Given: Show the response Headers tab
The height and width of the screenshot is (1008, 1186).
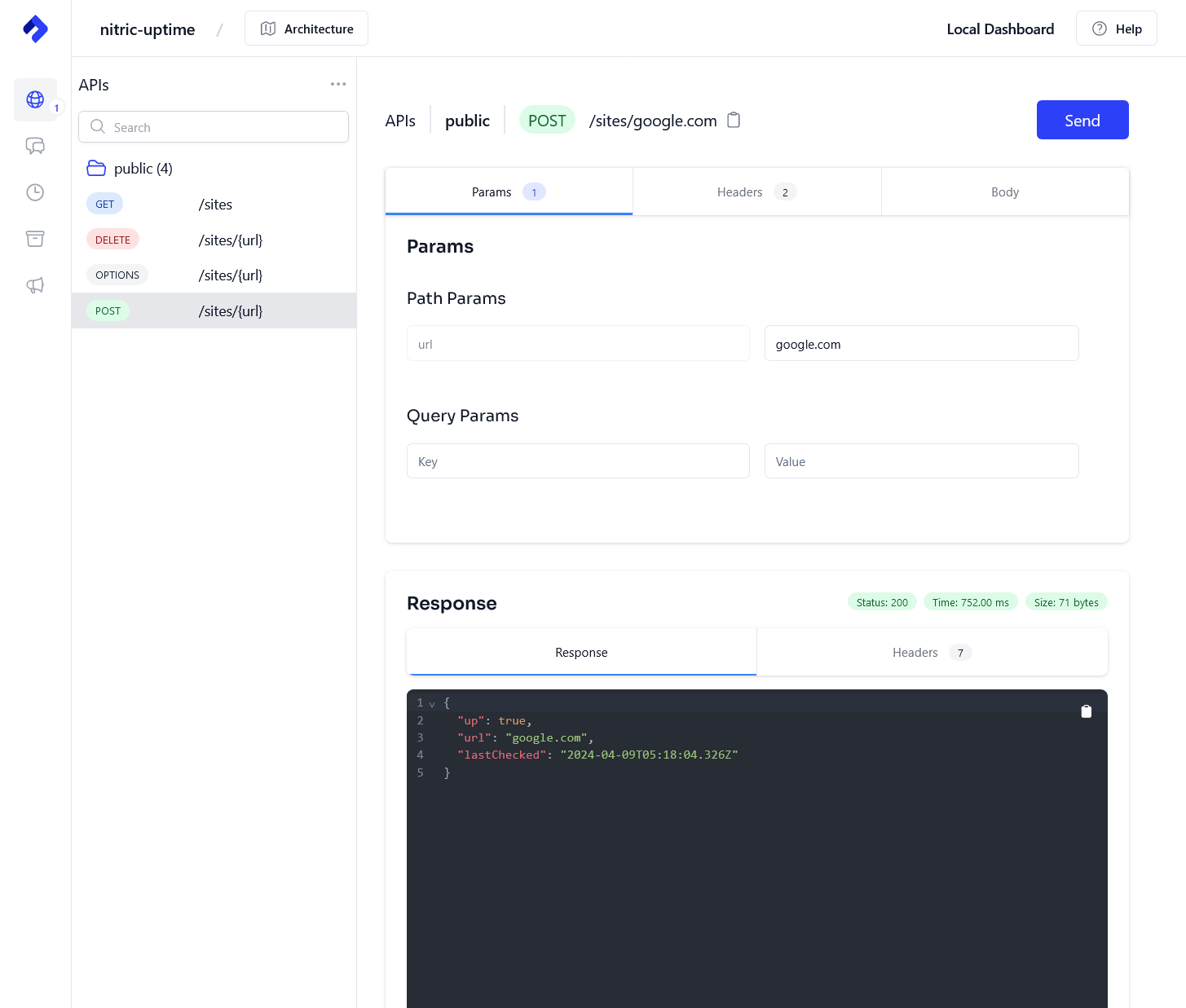Looking at the screenshot, I should (x=931, y=653).
